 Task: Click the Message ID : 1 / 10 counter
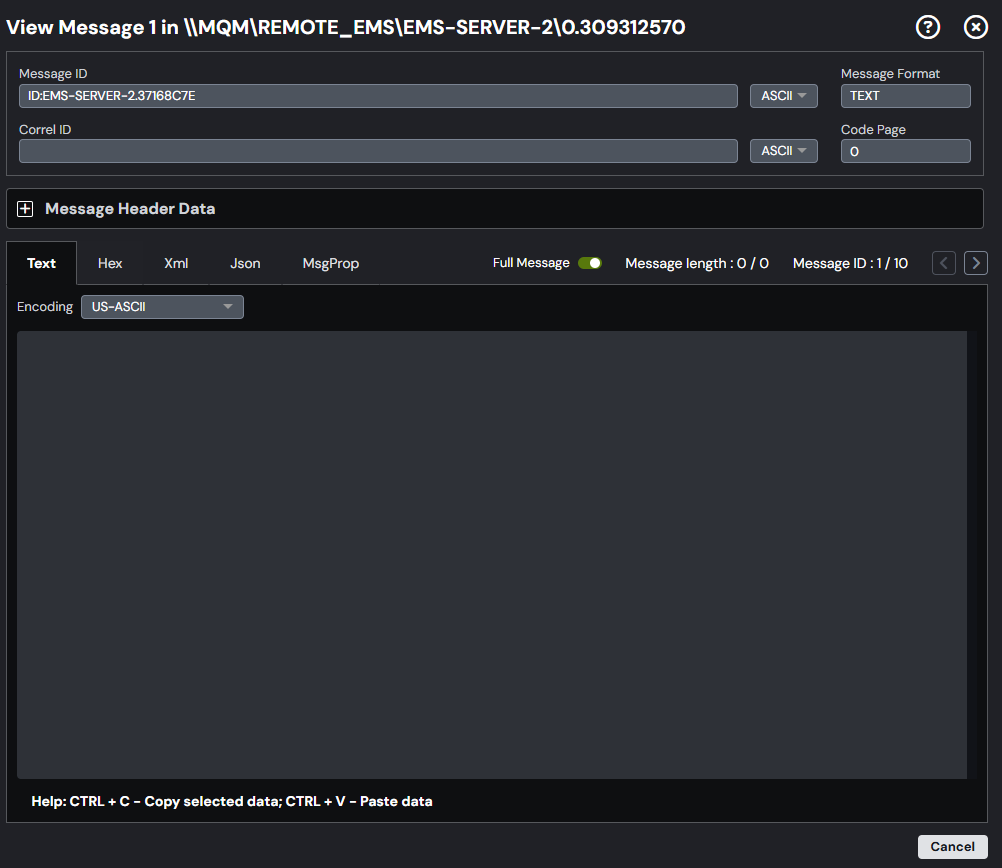pos(850,263)
